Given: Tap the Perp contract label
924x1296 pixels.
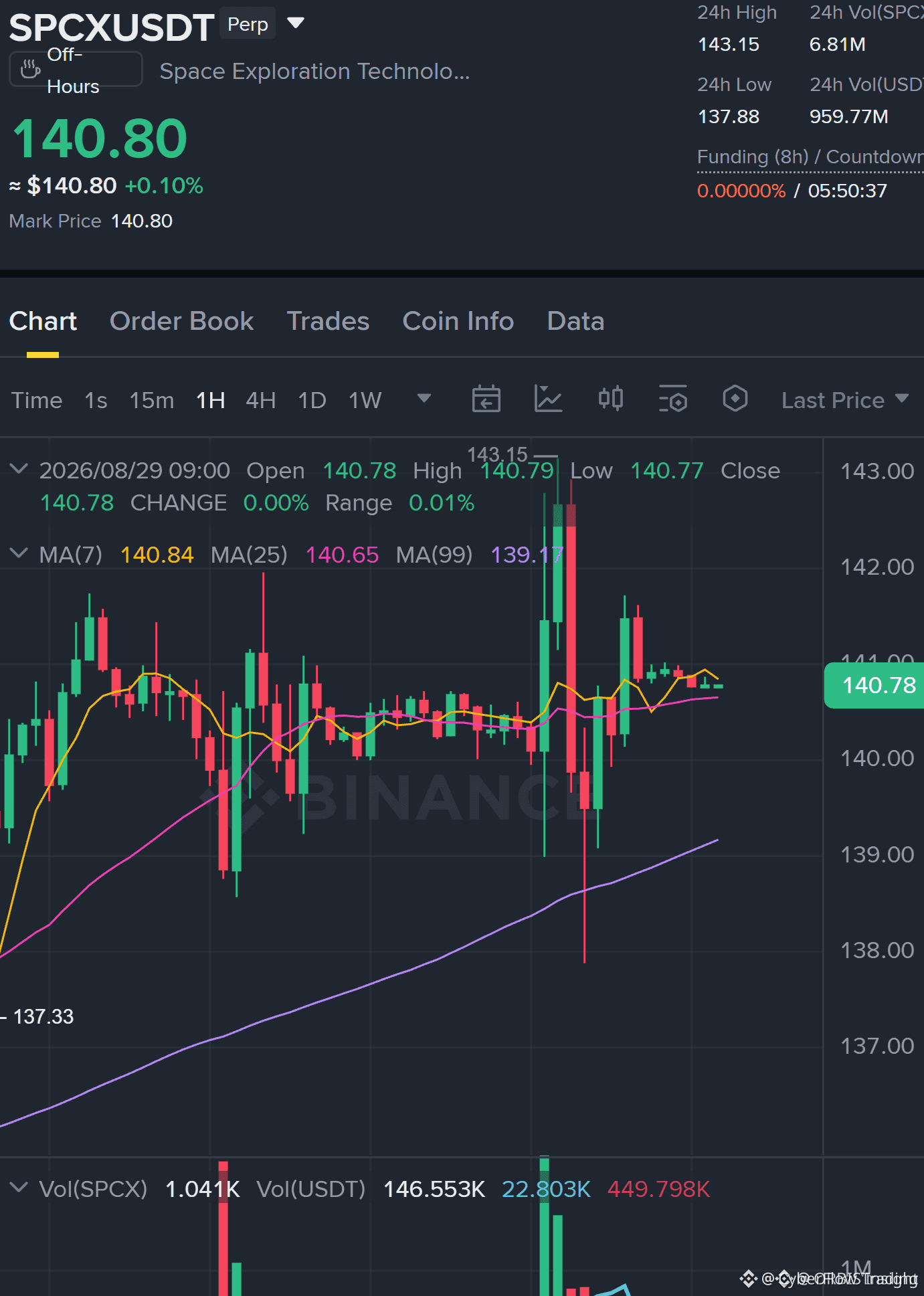Looking at the screenshot, I should coord(248,24).
